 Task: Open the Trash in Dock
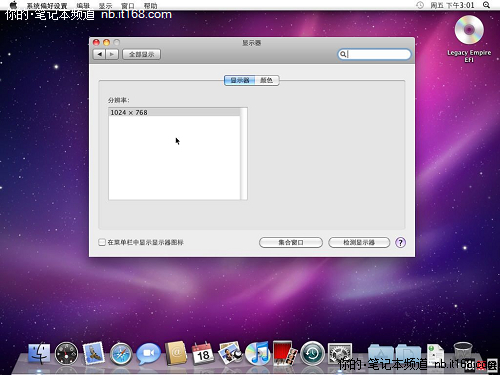[463, 353]
